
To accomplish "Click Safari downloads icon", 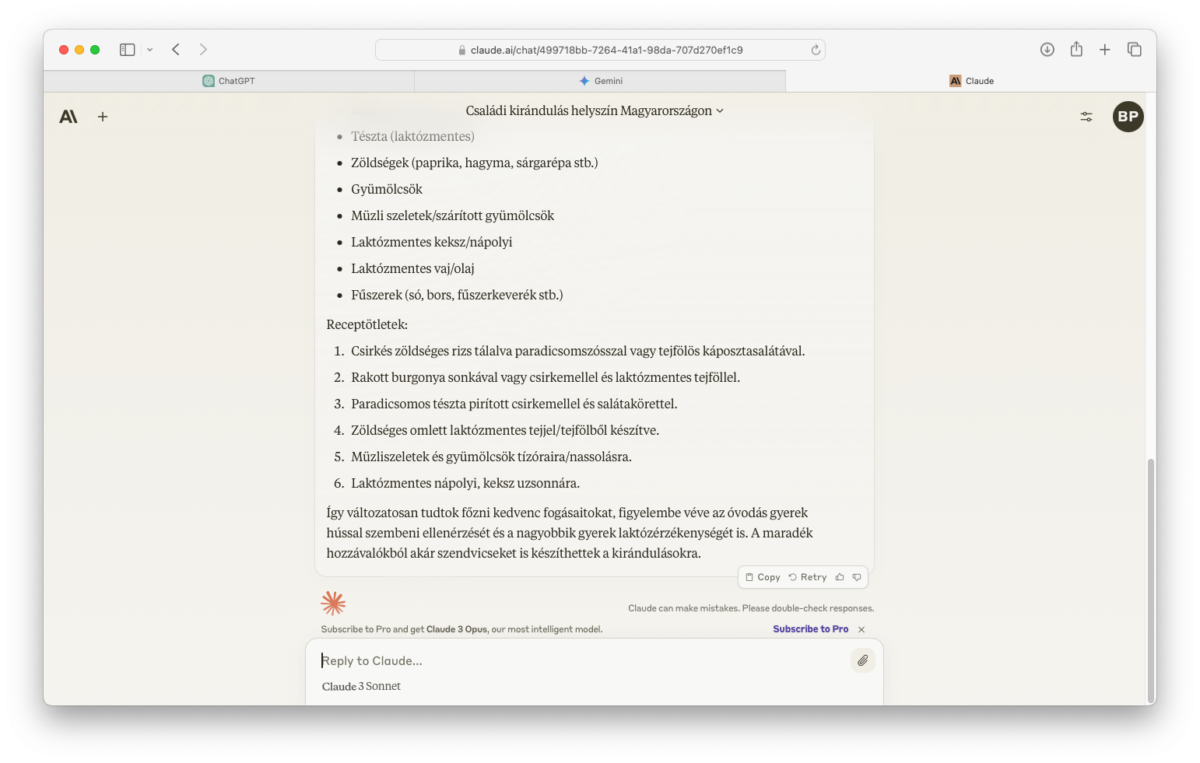I will [1047, 49].
